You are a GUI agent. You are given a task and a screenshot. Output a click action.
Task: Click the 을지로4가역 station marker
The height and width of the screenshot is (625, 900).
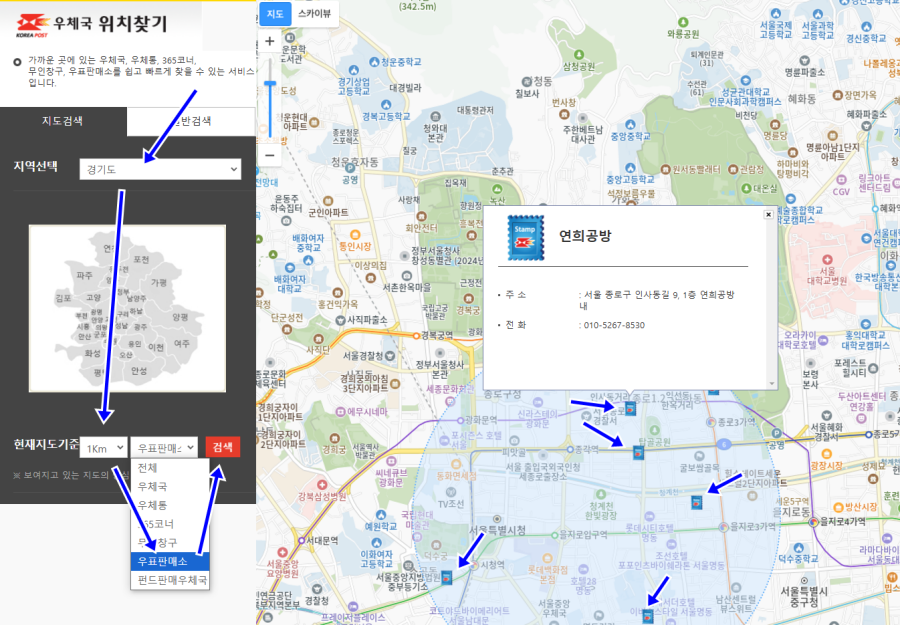[813, 522]
